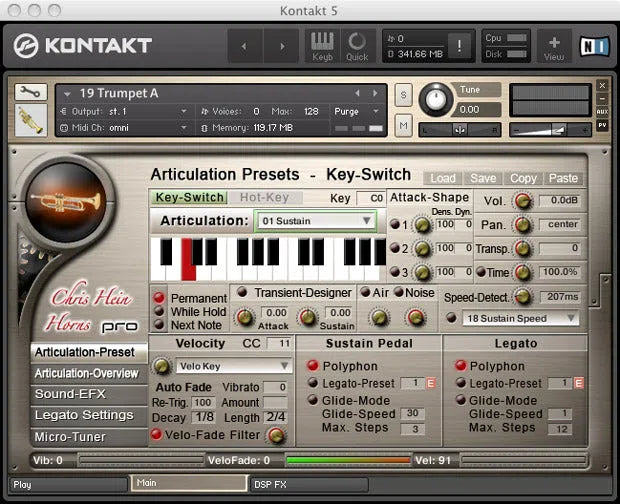Click the Load preset button
This screenshot has height=504, width=620.
tap(443, 178)
